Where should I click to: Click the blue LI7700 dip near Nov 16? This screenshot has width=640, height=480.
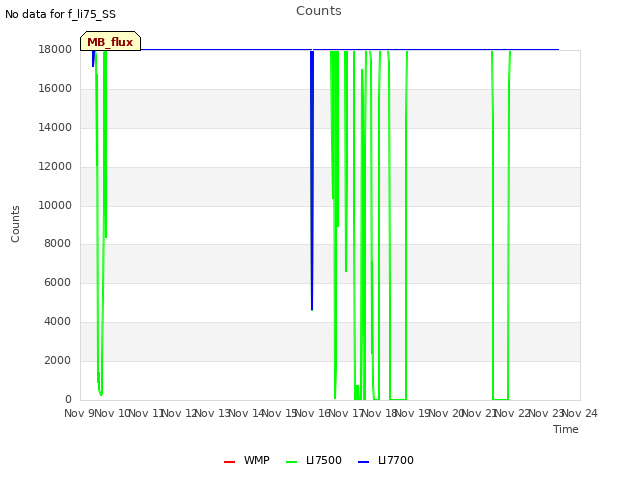pyautogui.click(x=312, y=180)
